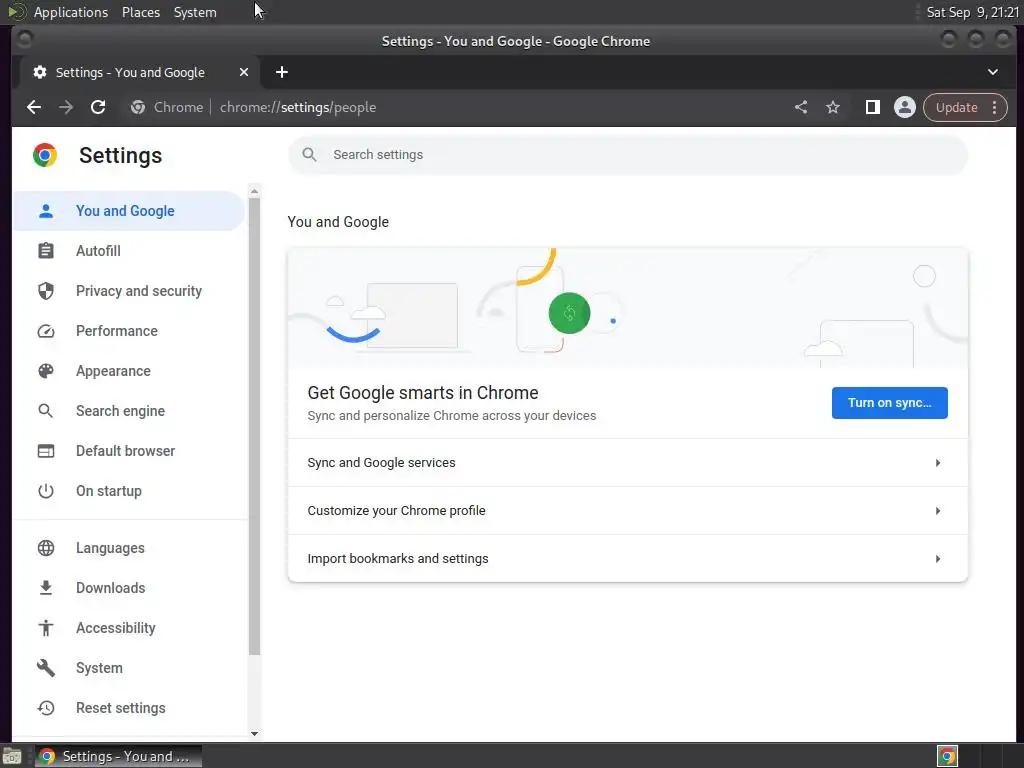
Task: Reload the page with the refresh icon
Action: 98,107
